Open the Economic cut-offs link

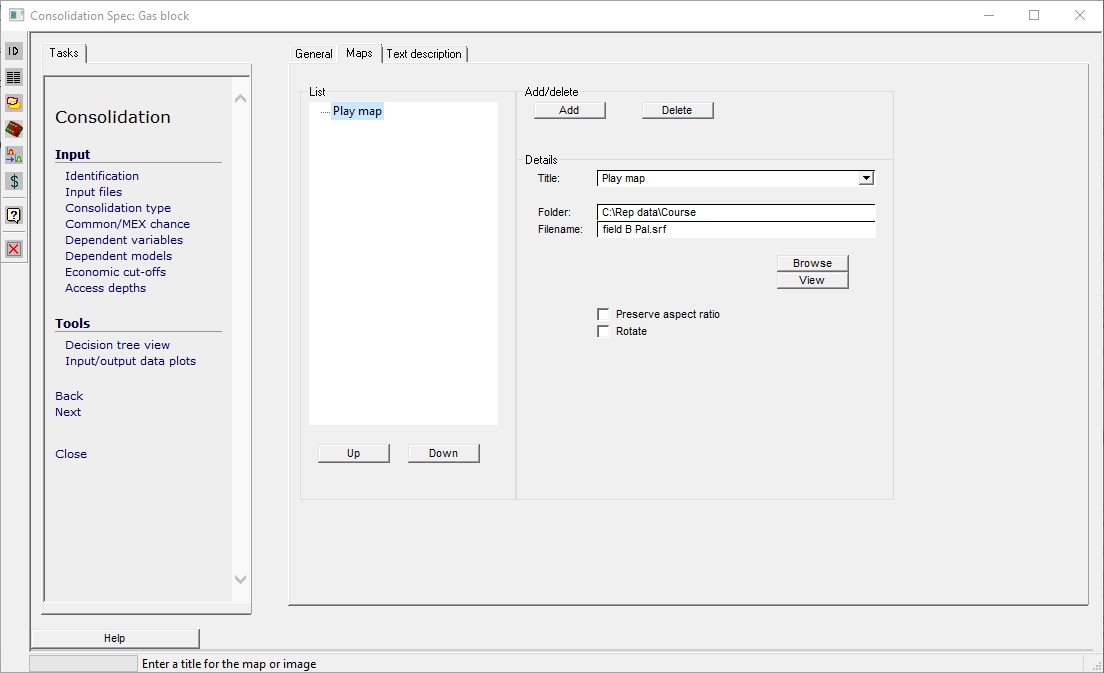pos(116,272)
